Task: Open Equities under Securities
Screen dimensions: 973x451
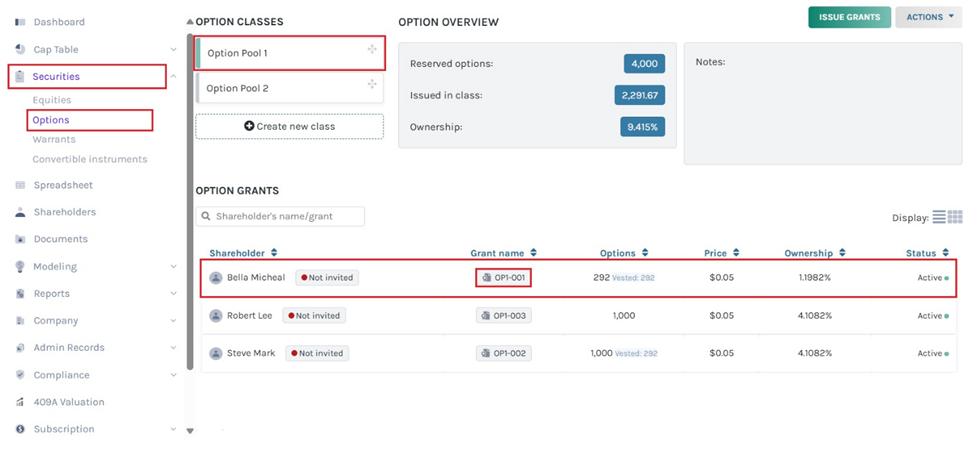Action: tap(52, 100)
